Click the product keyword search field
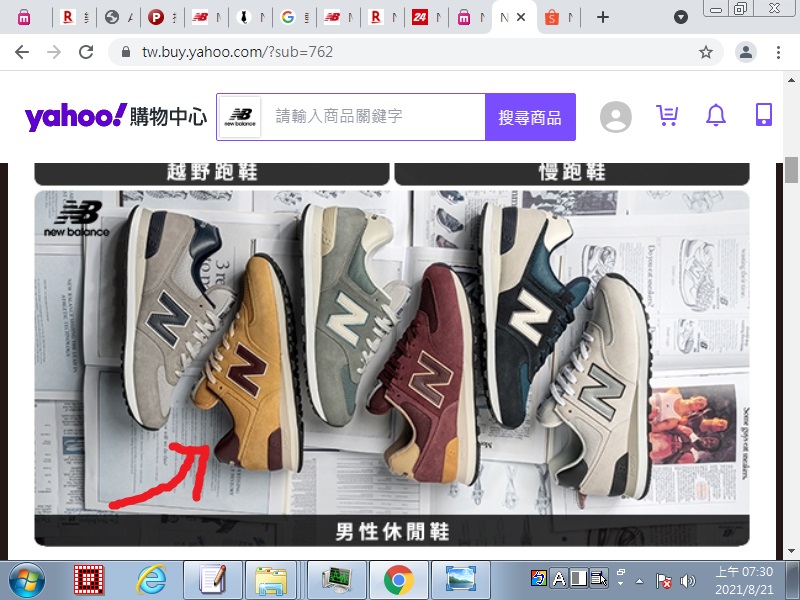The image size is (800, 600). click(x=375, y=117)
